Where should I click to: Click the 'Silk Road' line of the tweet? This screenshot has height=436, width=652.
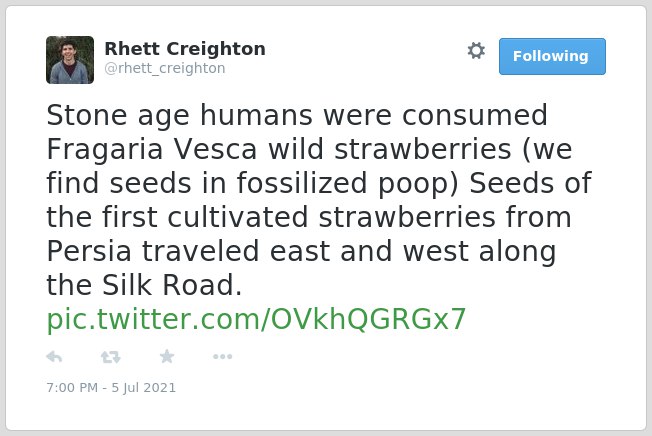click(x=144, y=285)
